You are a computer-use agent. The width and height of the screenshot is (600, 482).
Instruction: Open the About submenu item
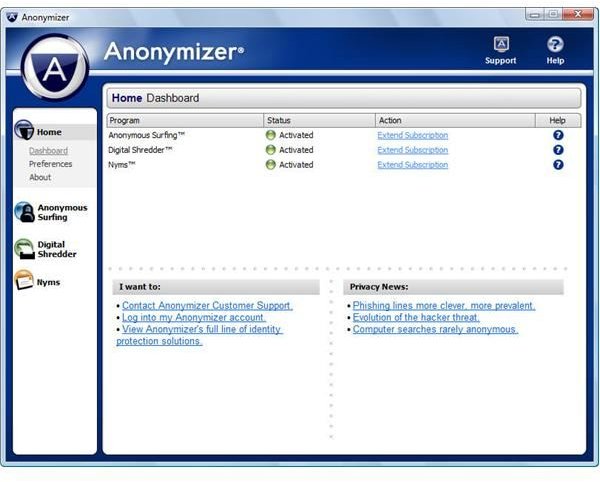point(40,177)
